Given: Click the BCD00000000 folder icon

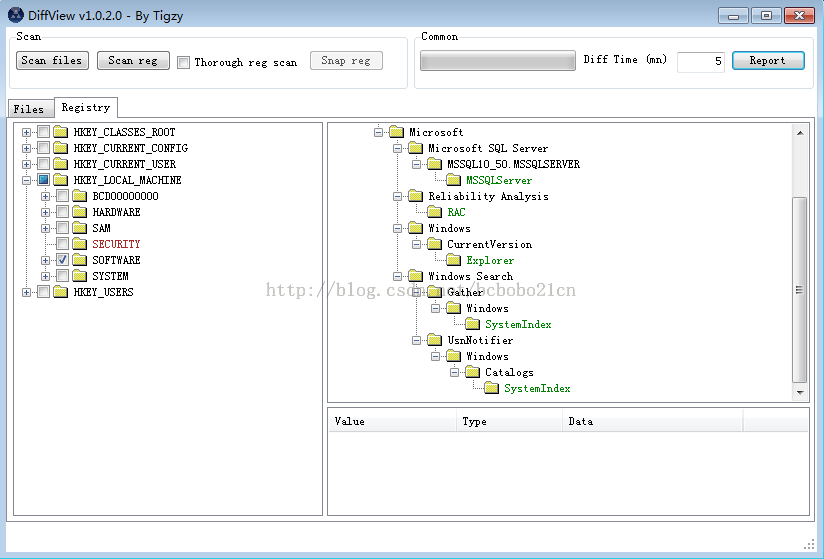Looking at the screenshot, I should (79, 196).
